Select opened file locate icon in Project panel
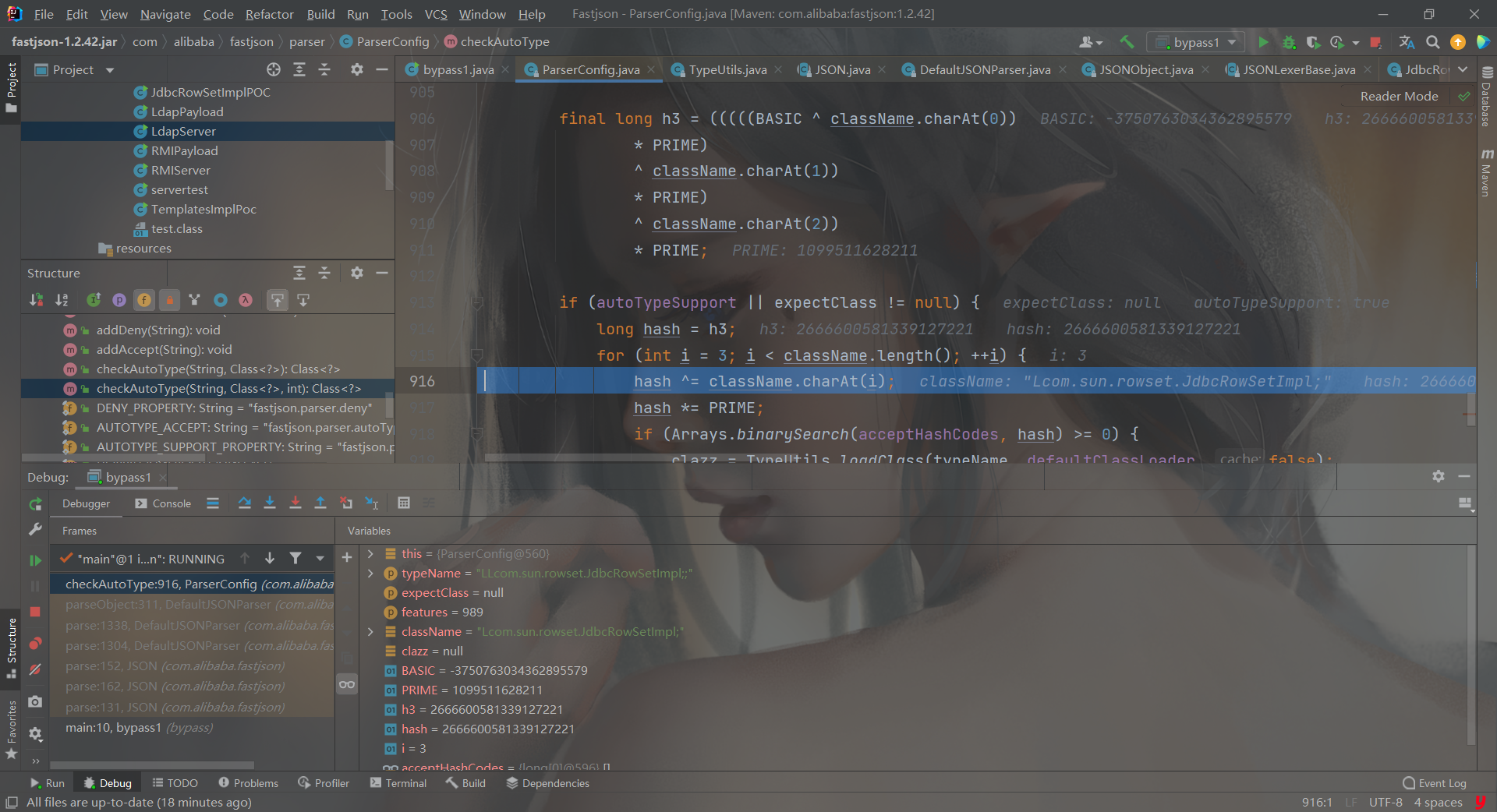The height and width of the screenshot is (812, 1497). coord(274,69)
